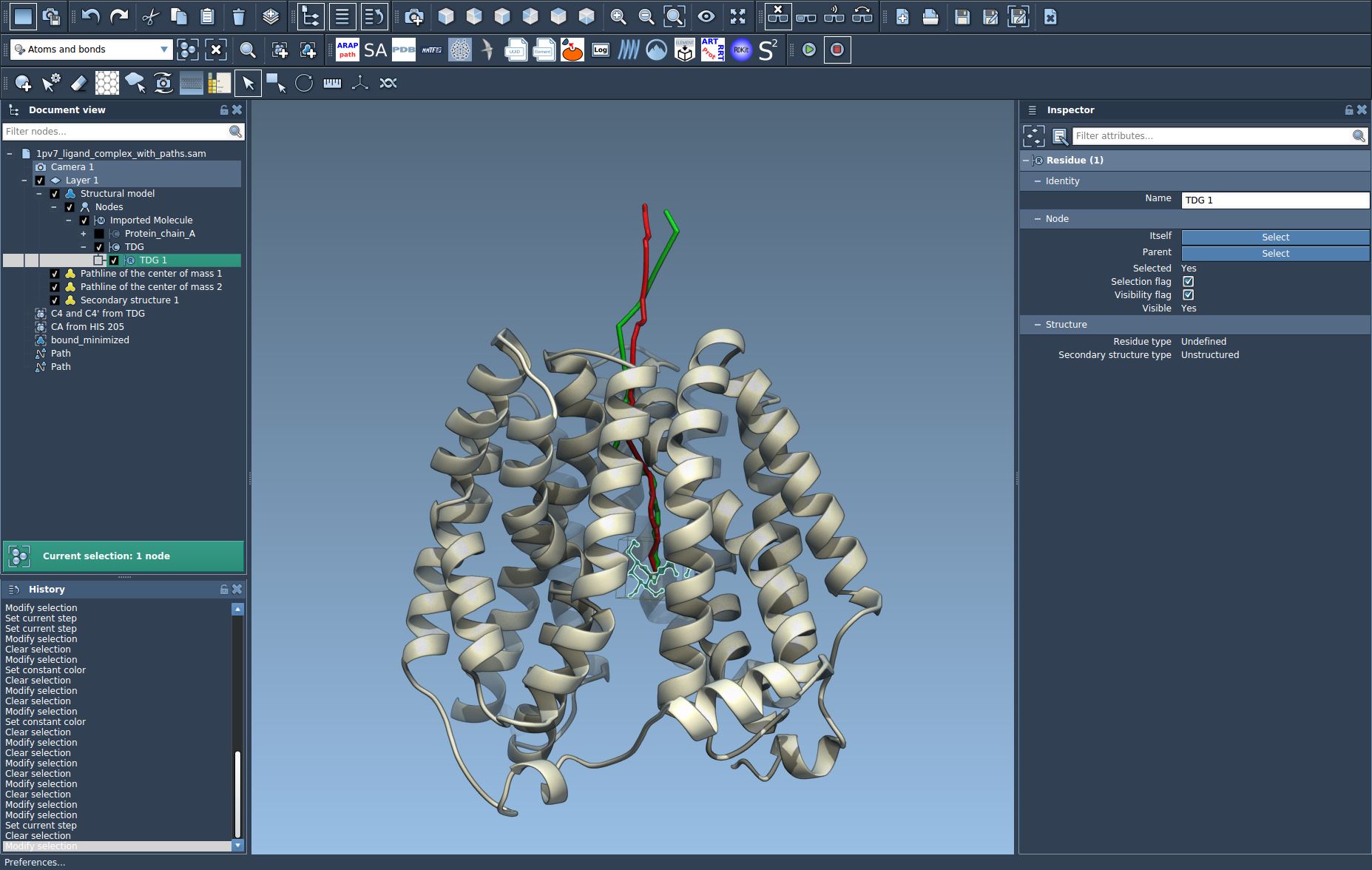This screenshot has width=1372, height=870.
Task: Click the zoom in magnifier icon
Action: click(618, 16)
